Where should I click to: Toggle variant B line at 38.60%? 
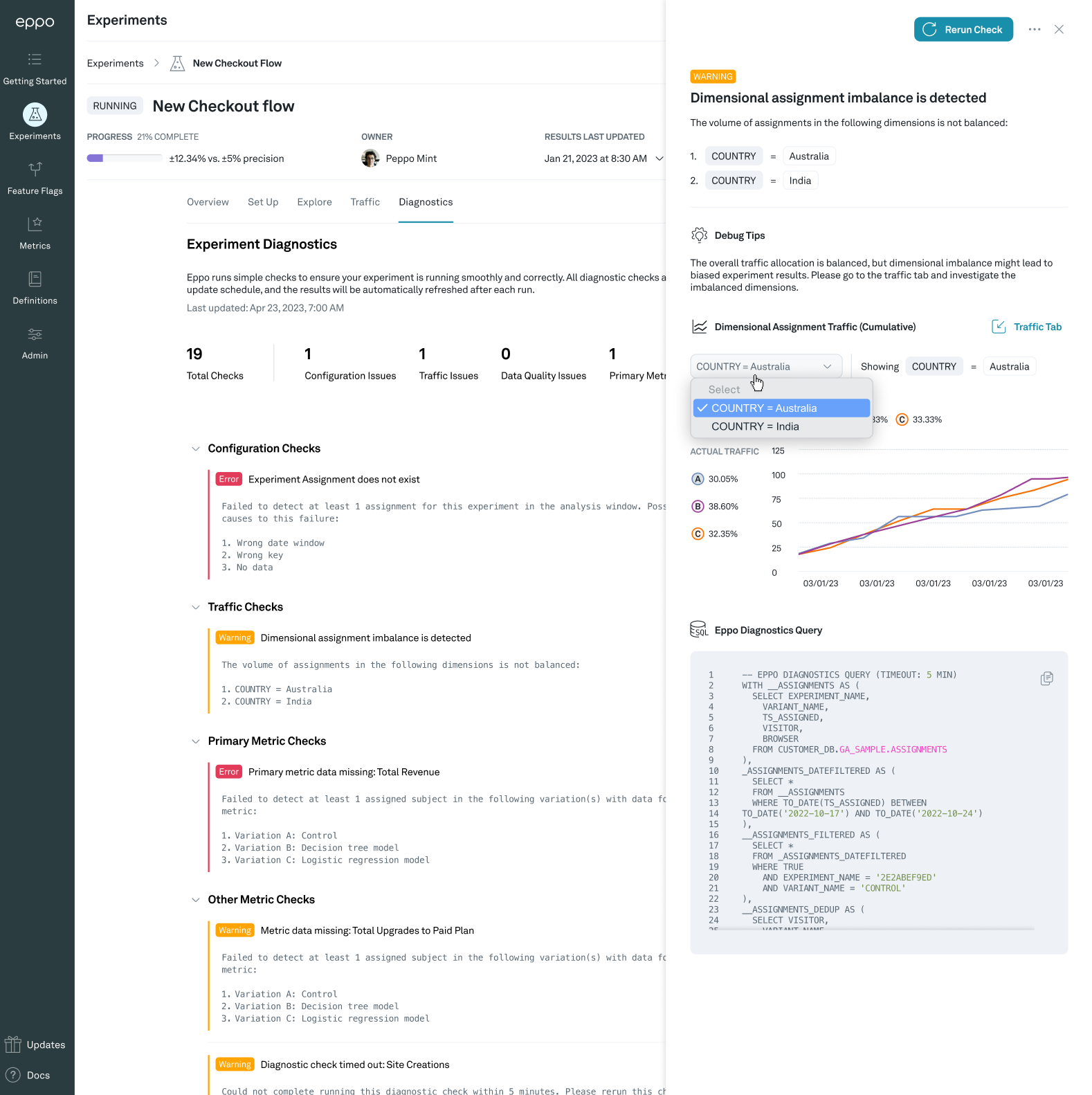click(x=698, y=507)
